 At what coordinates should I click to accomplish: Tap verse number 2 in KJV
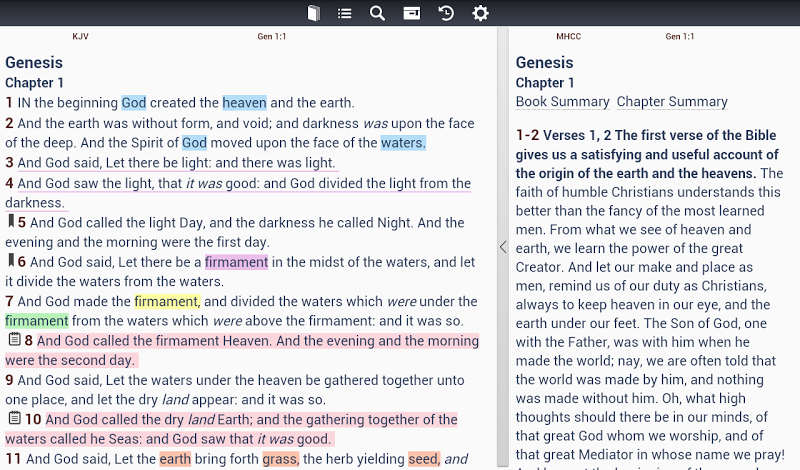pyautogui.click(x=9, y=123)
